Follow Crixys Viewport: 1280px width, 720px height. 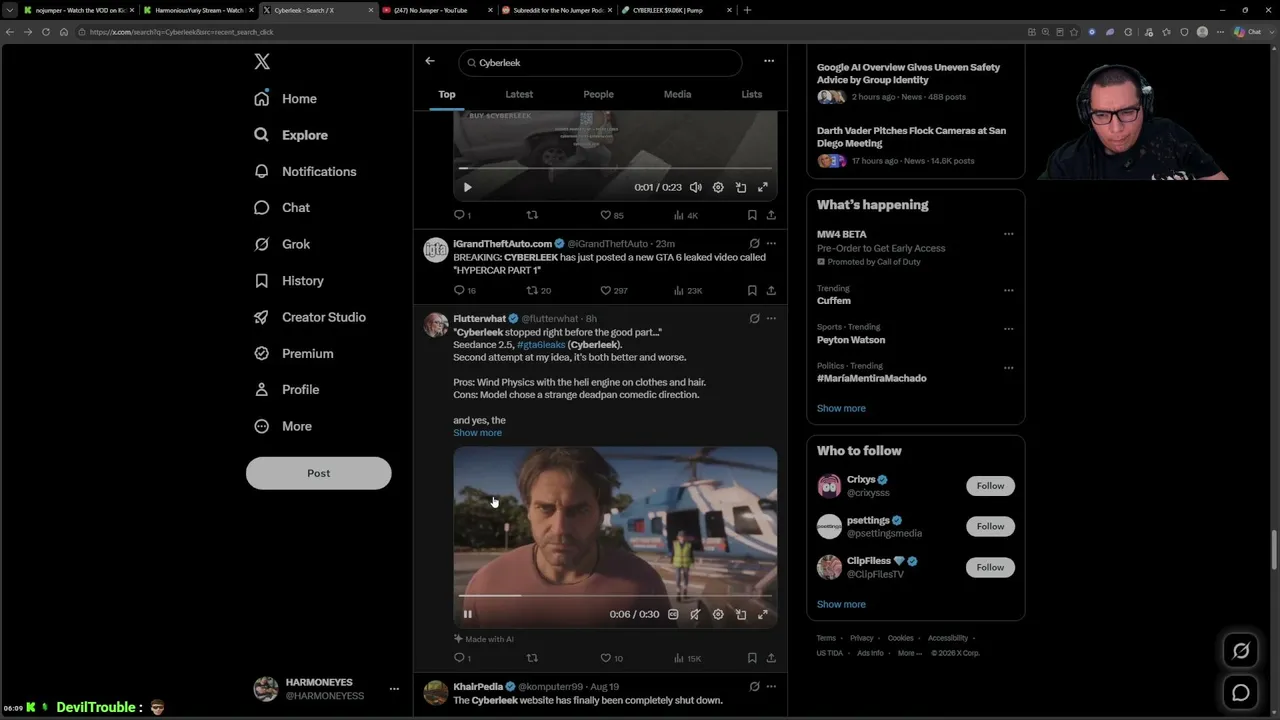tap(990, 486)
